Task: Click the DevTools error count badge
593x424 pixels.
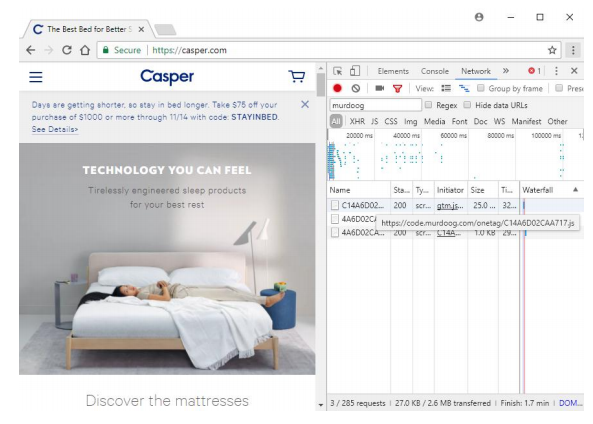Action: pyautogui.click(x=534, y=71)
